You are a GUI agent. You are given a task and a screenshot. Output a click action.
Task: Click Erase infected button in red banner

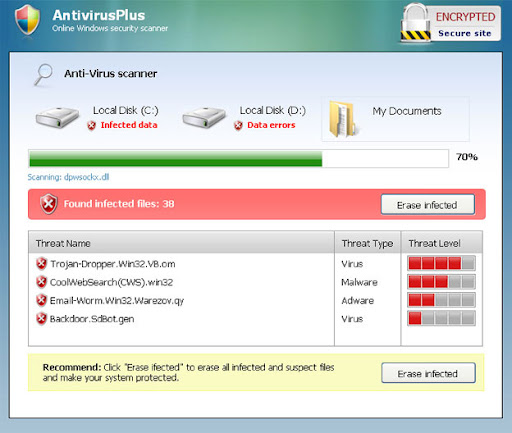pyautogui.click(x=428, y=205)
